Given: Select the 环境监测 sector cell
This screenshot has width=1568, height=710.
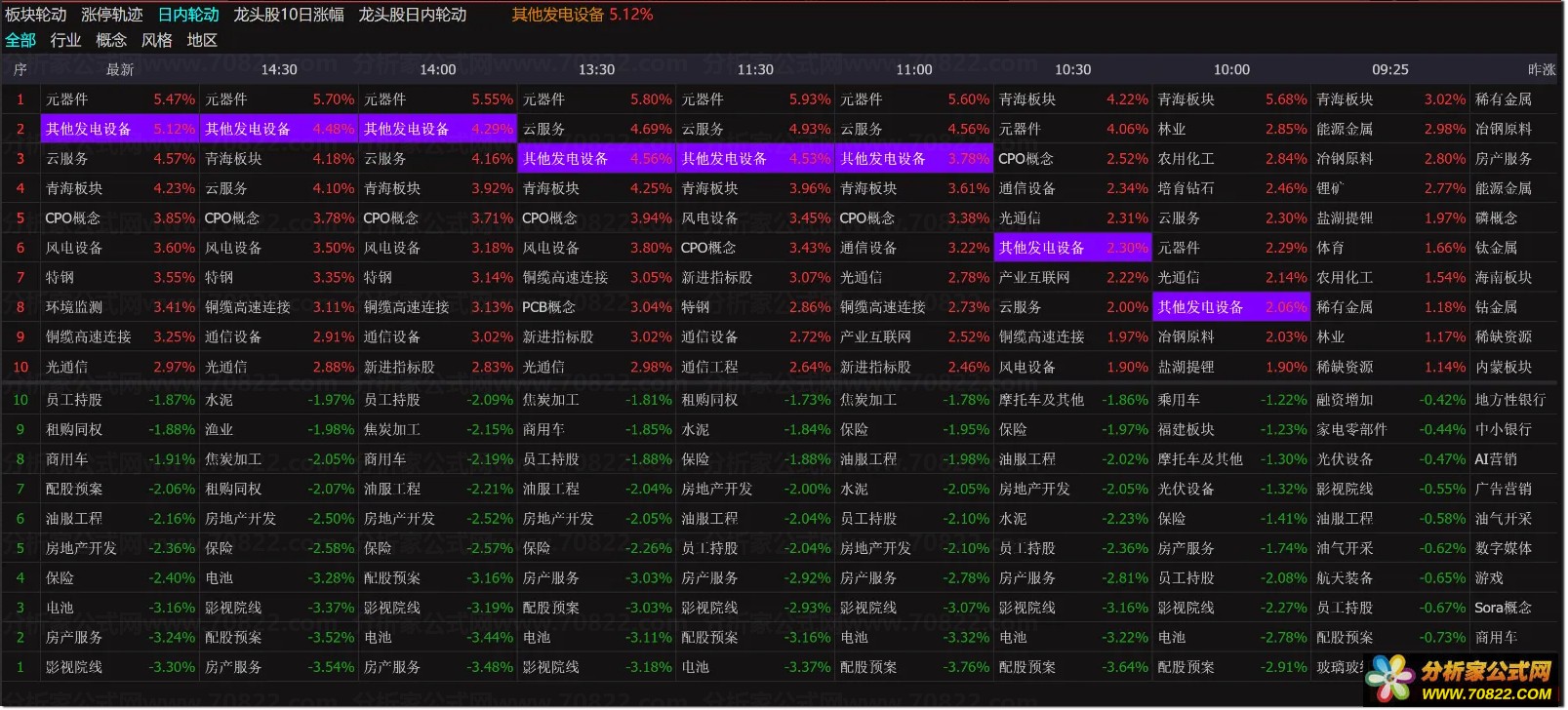Looking at the screenshot, I should [x=74, y=307].
